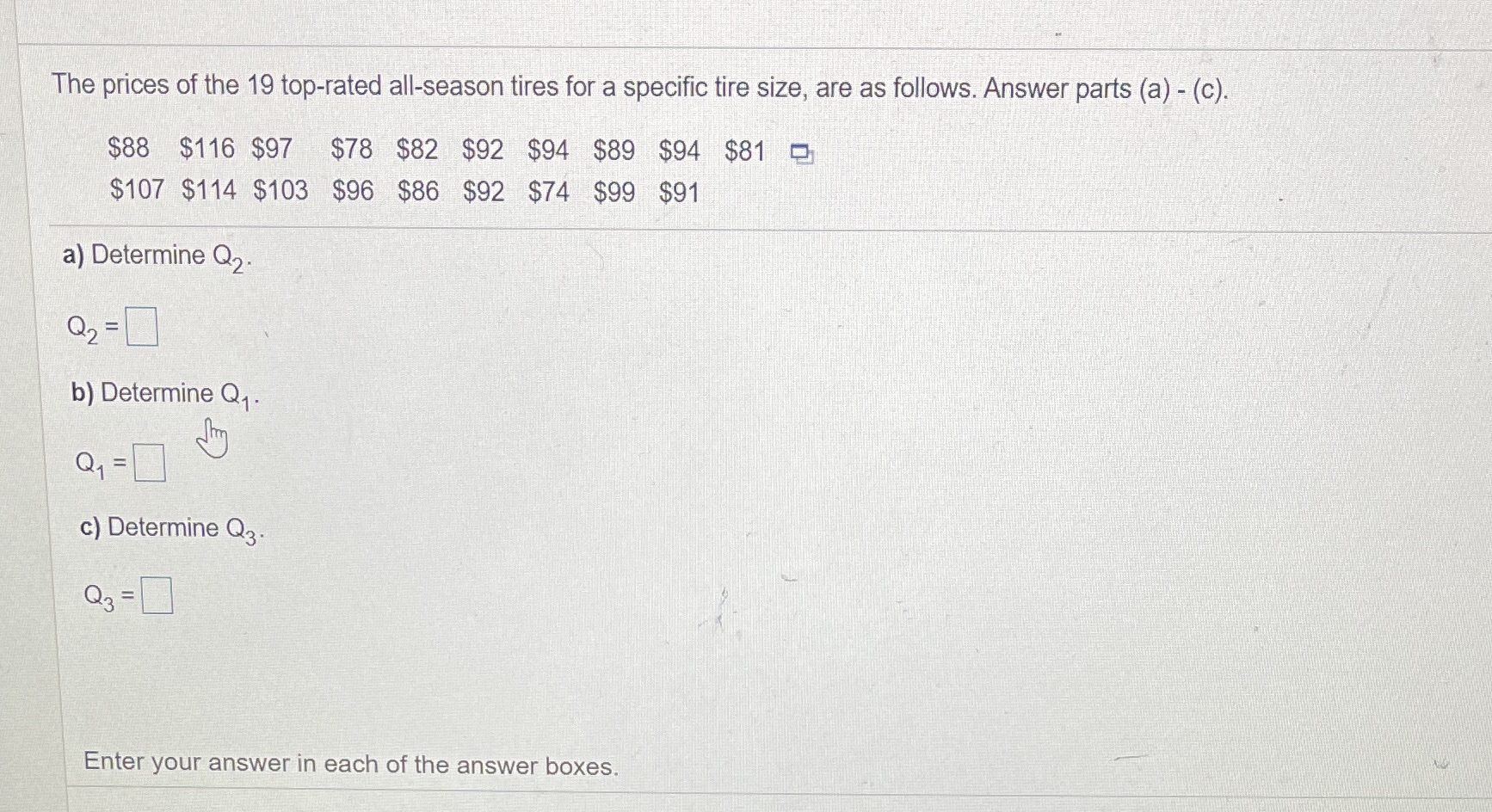Select $107 in the second price row

click(x=138, y=190)
